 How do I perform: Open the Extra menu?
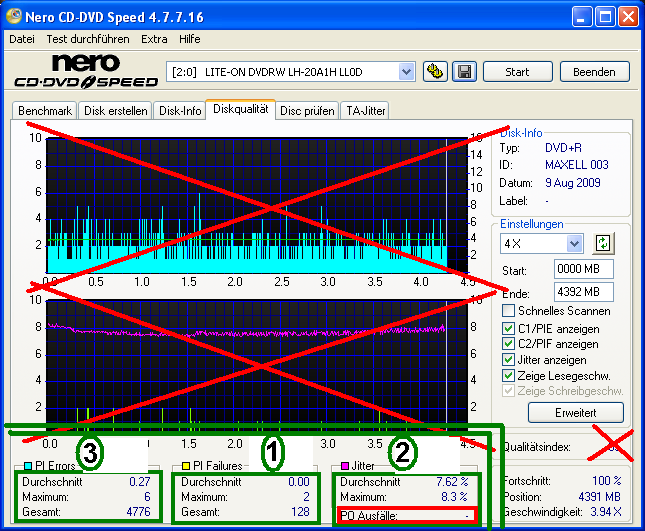click(x=154, y=39)
